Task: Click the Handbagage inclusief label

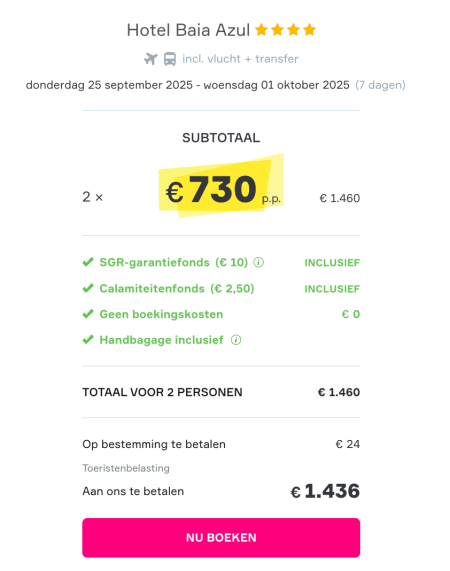Action: (162, 340)
